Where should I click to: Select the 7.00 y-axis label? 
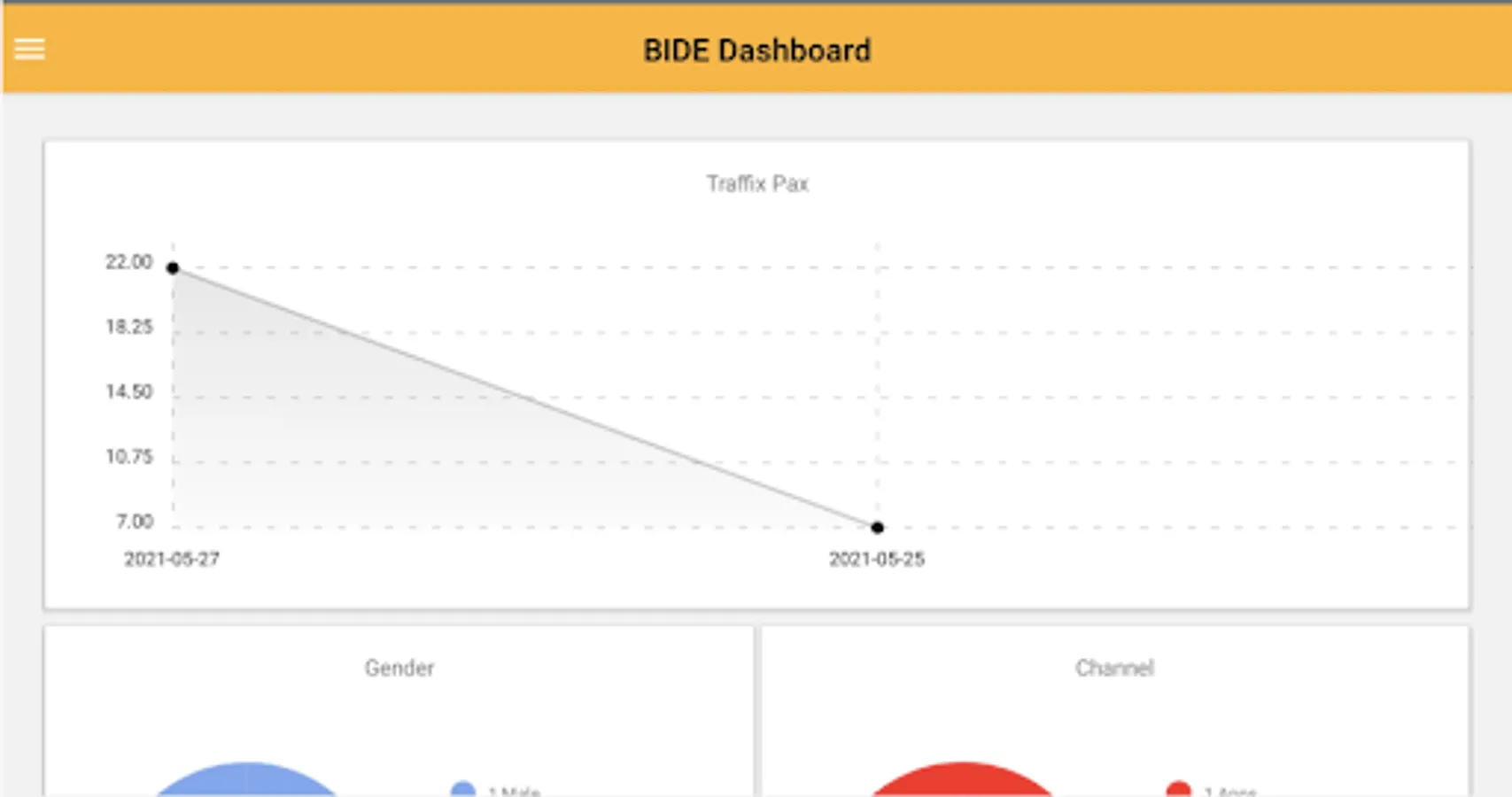(x=135, y=522)
